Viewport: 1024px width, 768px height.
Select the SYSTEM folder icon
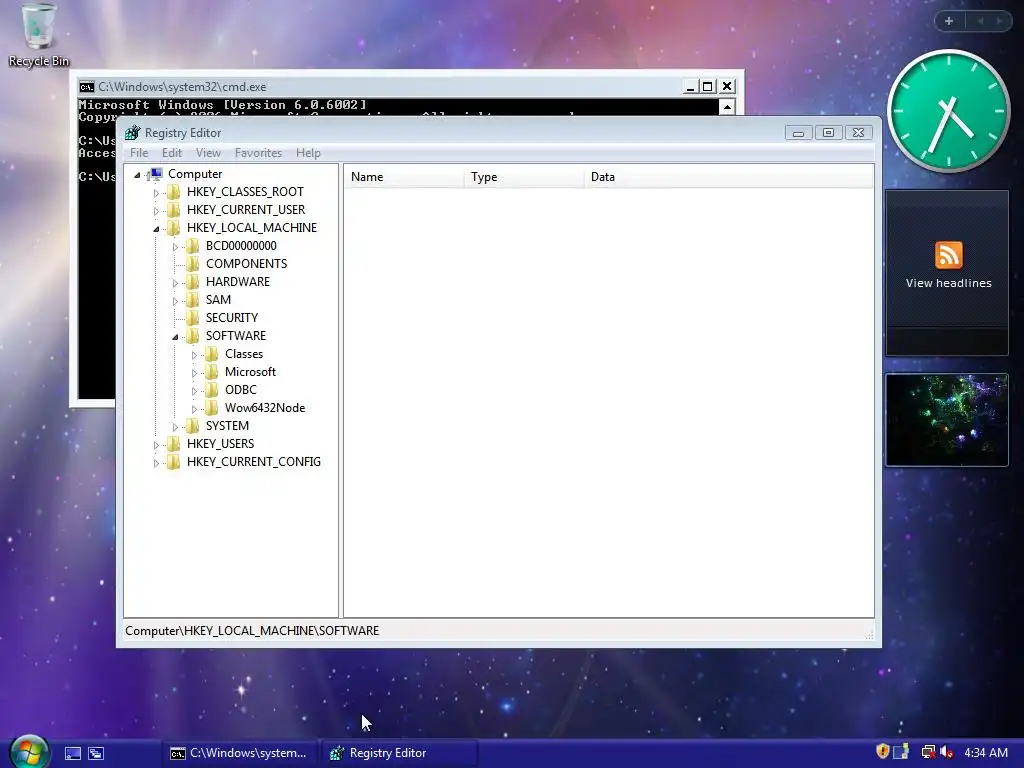pos(193,426)
